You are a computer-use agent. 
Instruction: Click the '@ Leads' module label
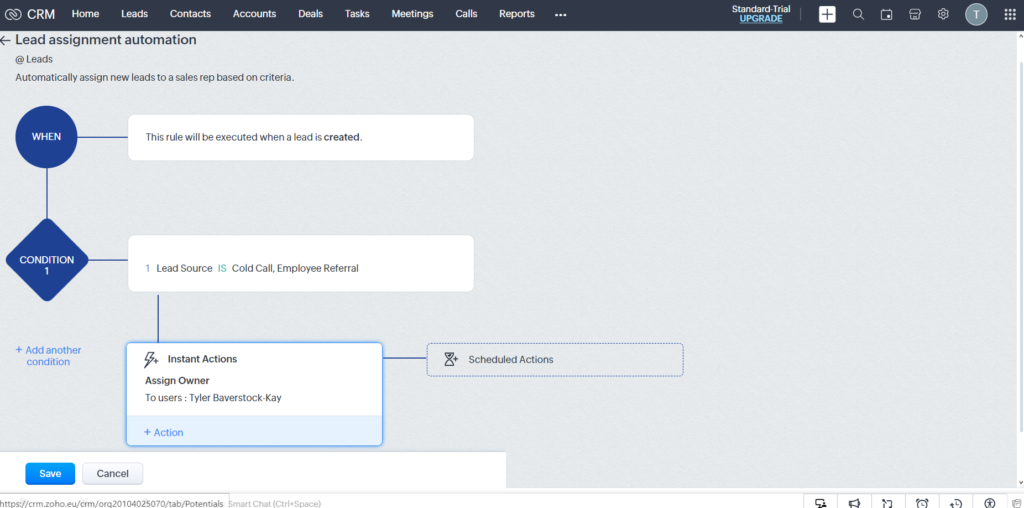coord(34,59)
